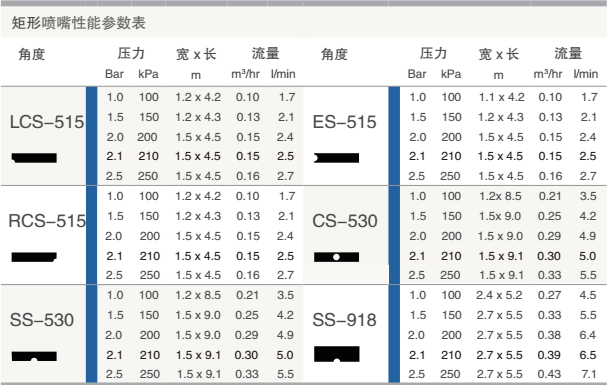
Task: Click the left 宽 x 长 column header
Action: pyautogui.click(x=196, y=54)
